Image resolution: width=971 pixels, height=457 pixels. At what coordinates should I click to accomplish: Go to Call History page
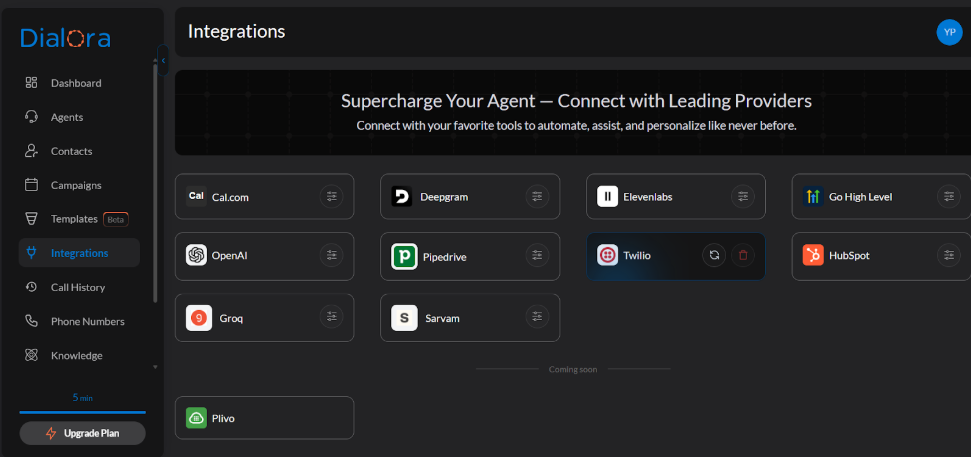point(78,288)
